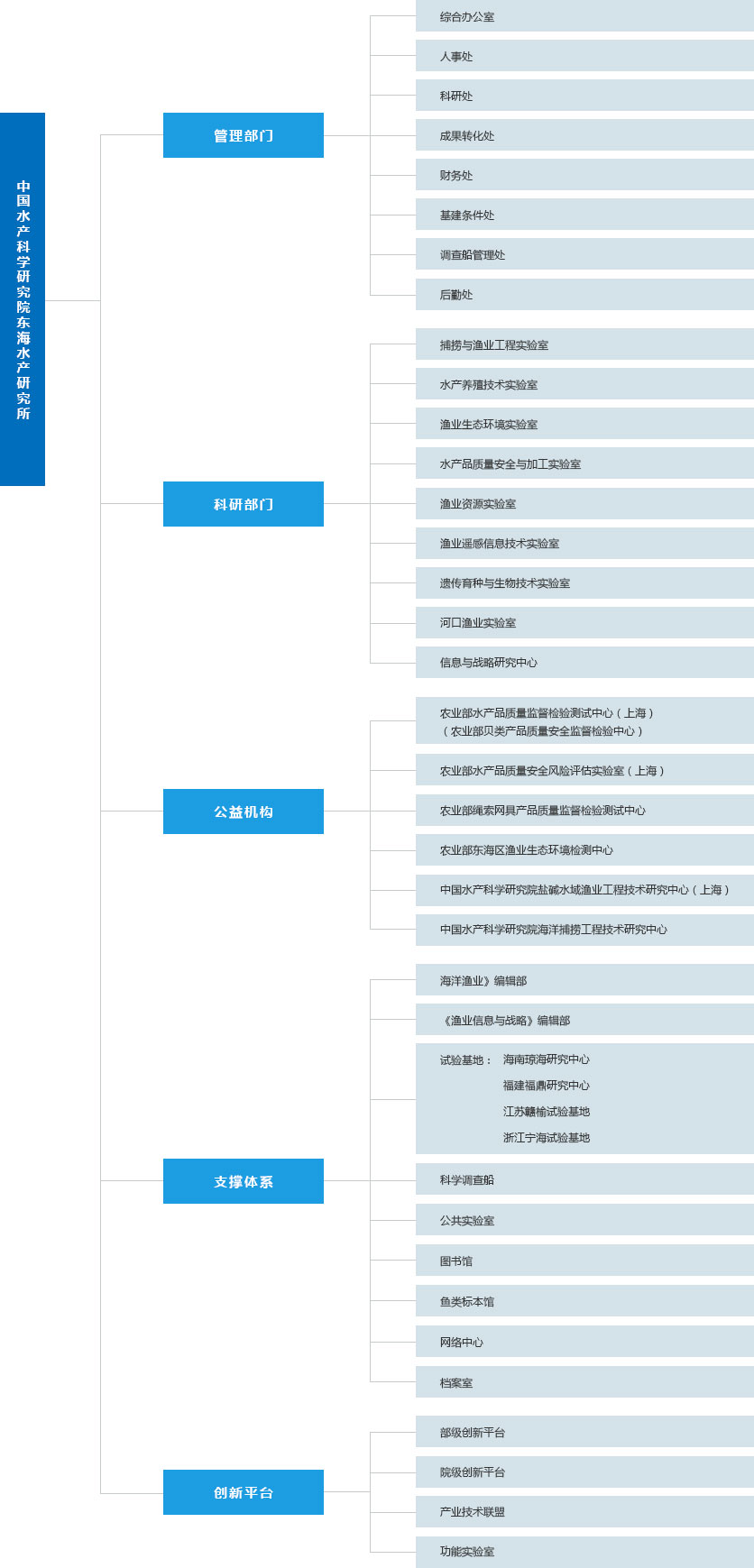Click 农业部东海区渔业生态环境检测中心
Screen dimensions: 754x1568
[584, 849]
